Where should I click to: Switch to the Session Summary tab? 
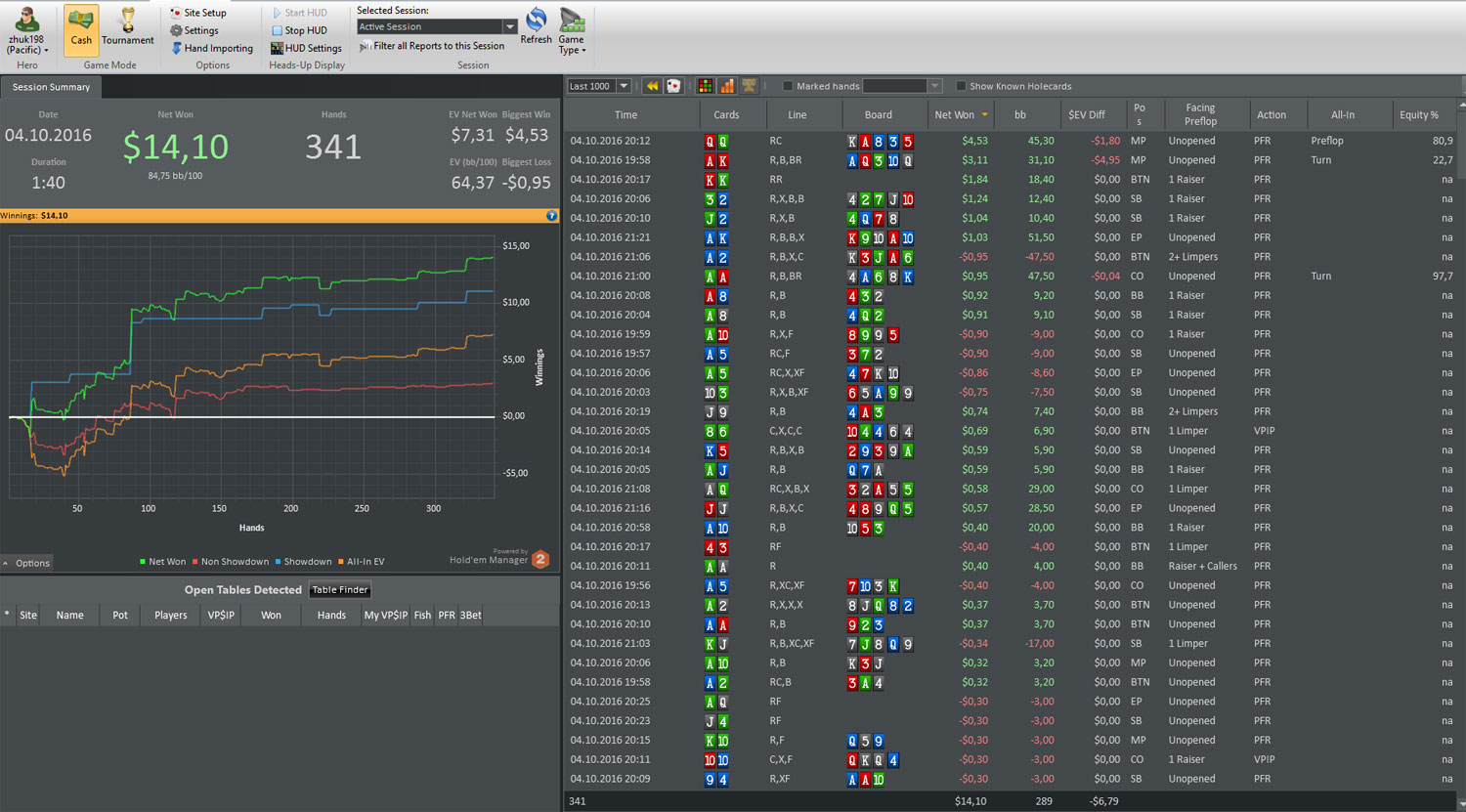pyautogui.click(x=51, y=87)
